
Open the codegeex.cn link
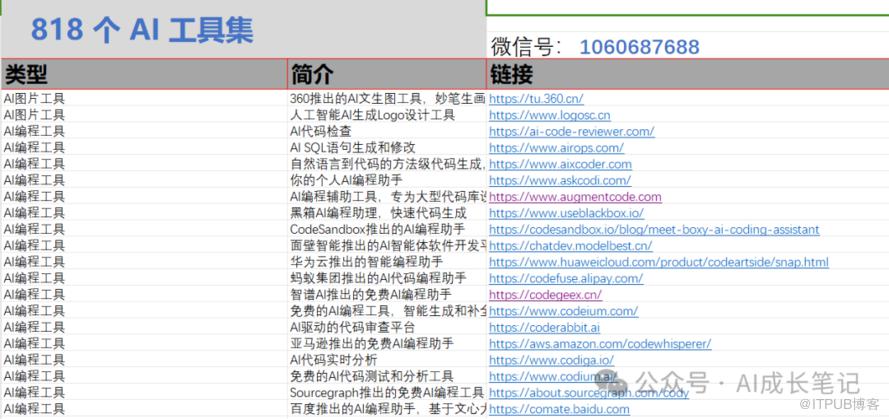coord(545,295)
